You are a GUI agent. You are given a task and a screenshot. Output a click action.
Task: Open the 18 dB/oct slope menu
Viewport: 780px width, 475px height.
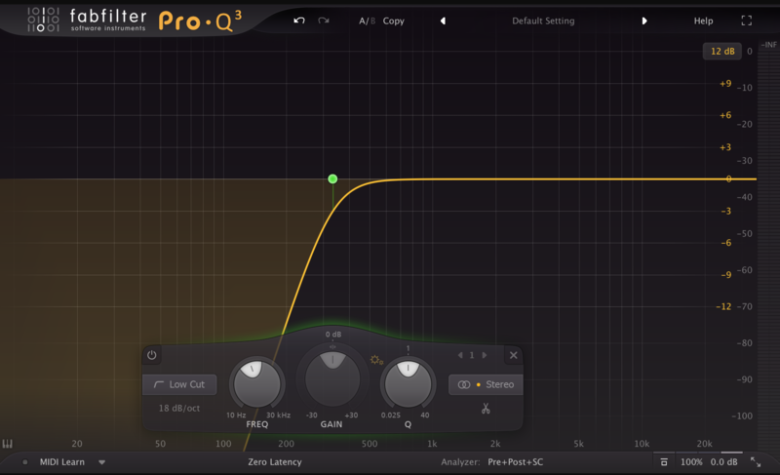click(179, 408)
